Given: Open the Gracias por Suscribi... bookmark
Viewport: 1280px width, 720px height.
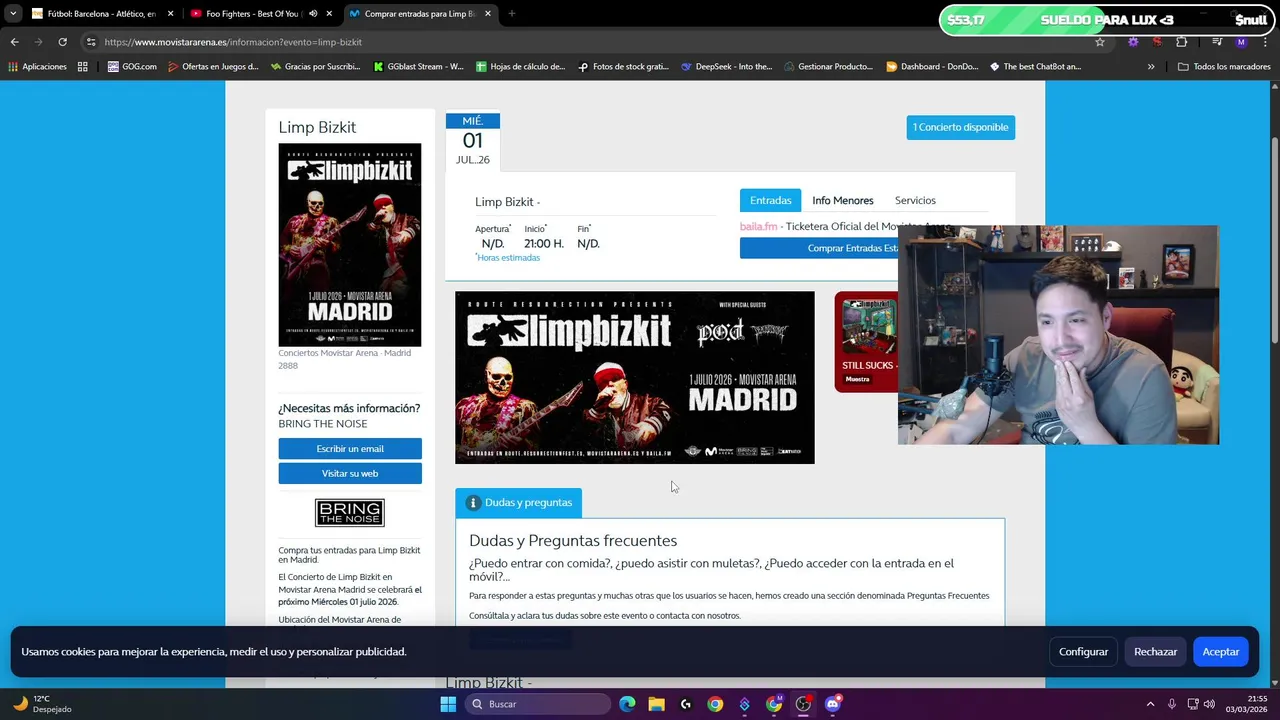Looking at the screenshot, I should tap(315, 66).
